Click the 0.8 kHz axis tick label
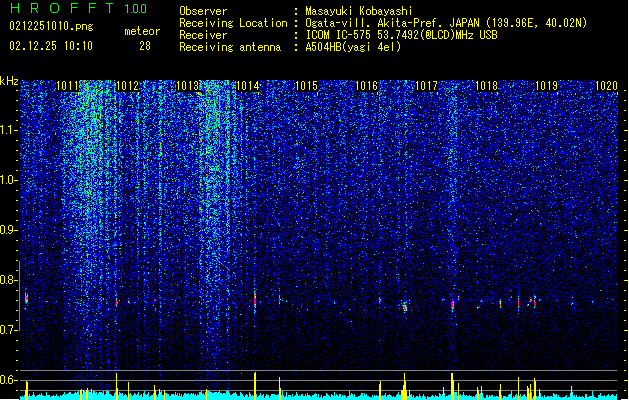The image size is (629, 400). click(9, 280)
